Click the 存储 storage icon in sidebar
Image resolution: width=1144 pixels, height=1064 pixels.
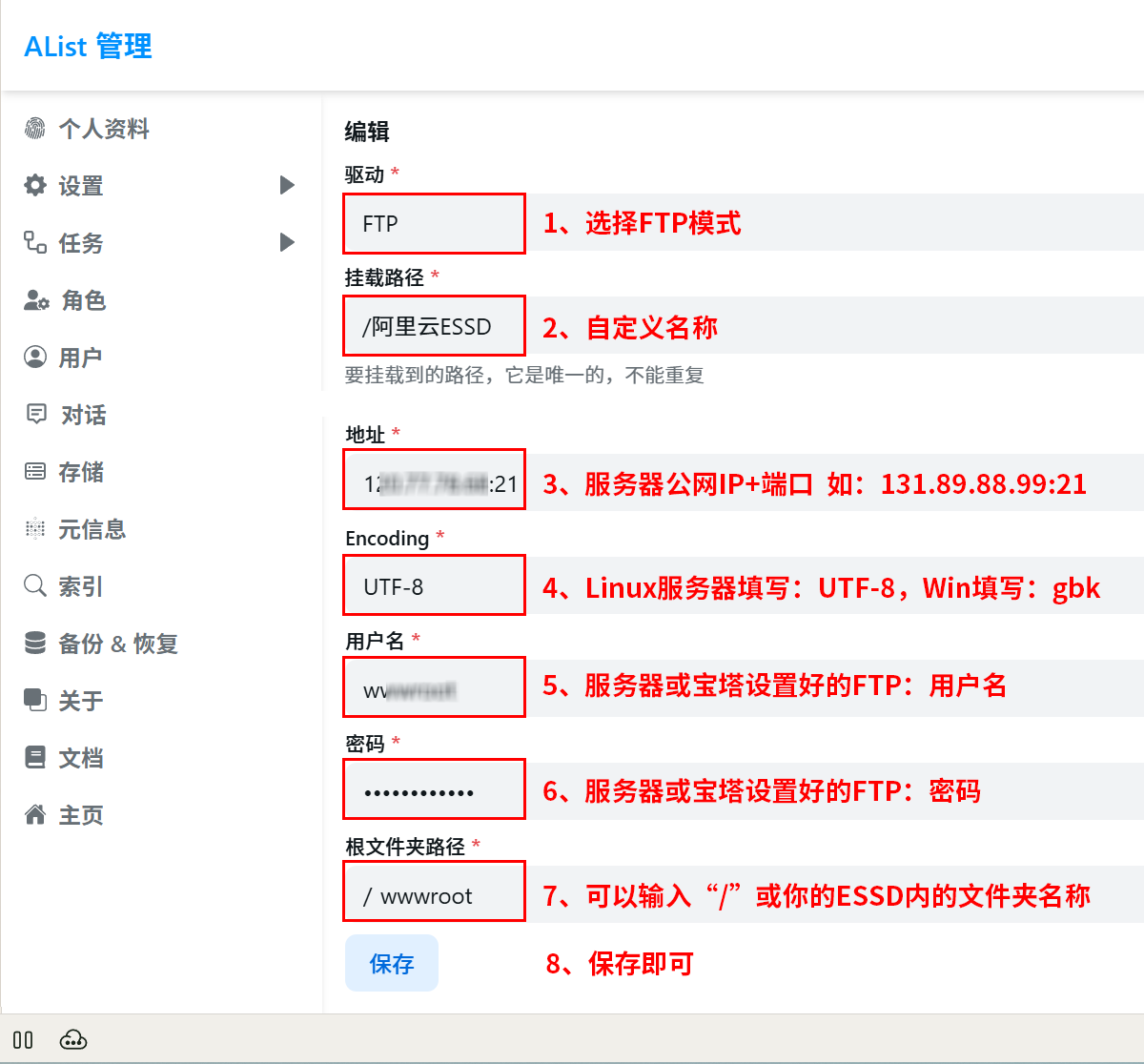(35, 471)
